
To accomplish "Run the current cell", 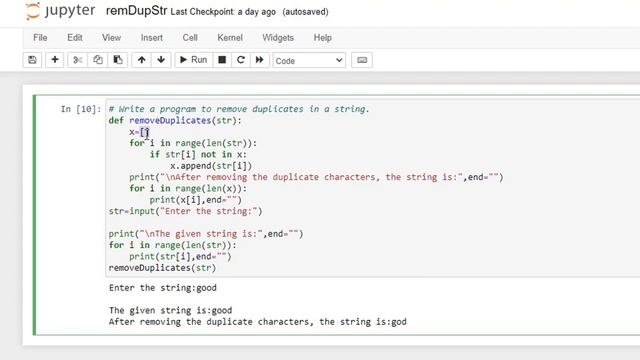I will tap(193, 60).
